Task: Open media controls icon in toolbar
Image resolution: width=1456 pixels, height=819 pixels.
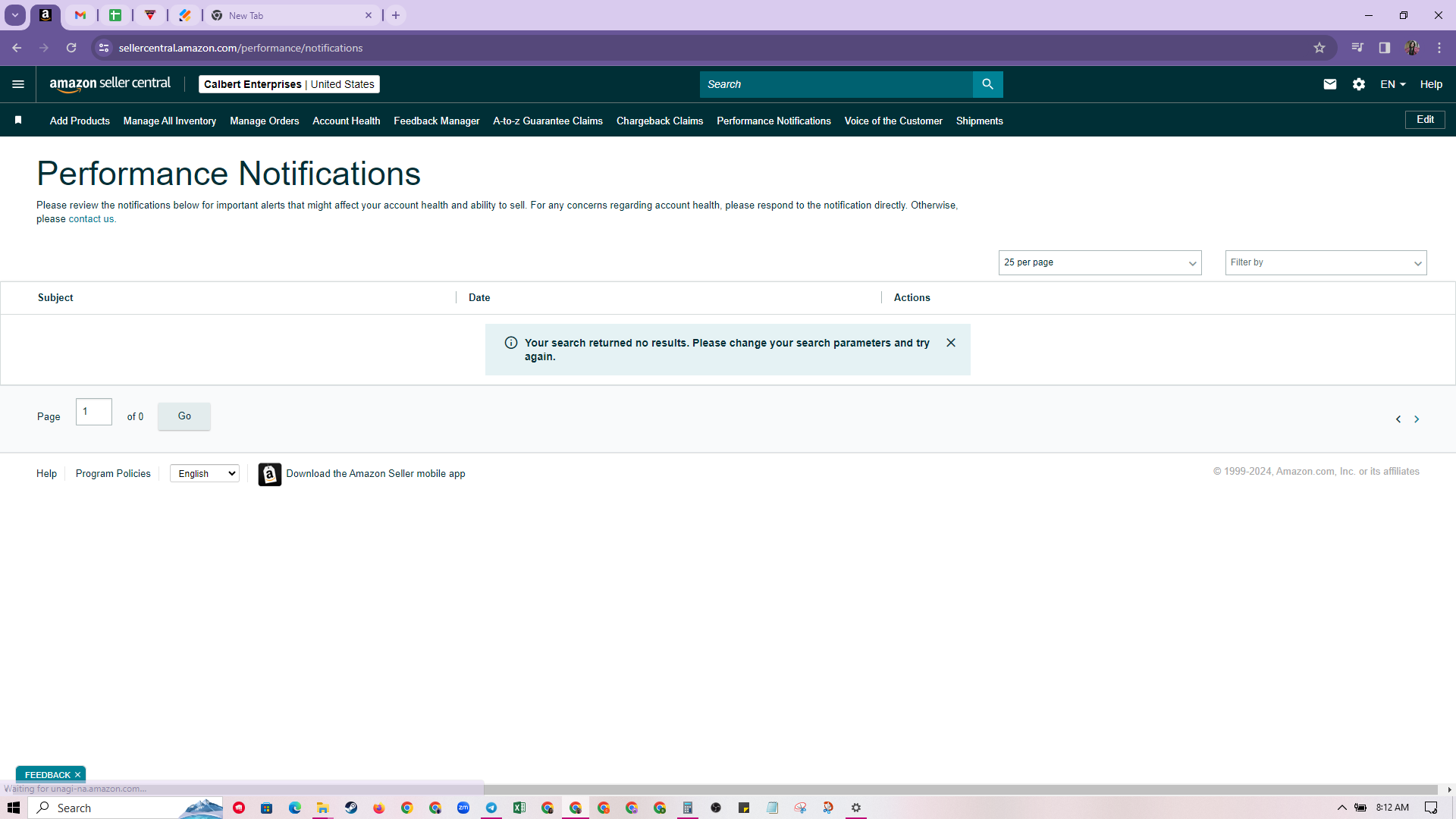Action: click(1357, 48)
